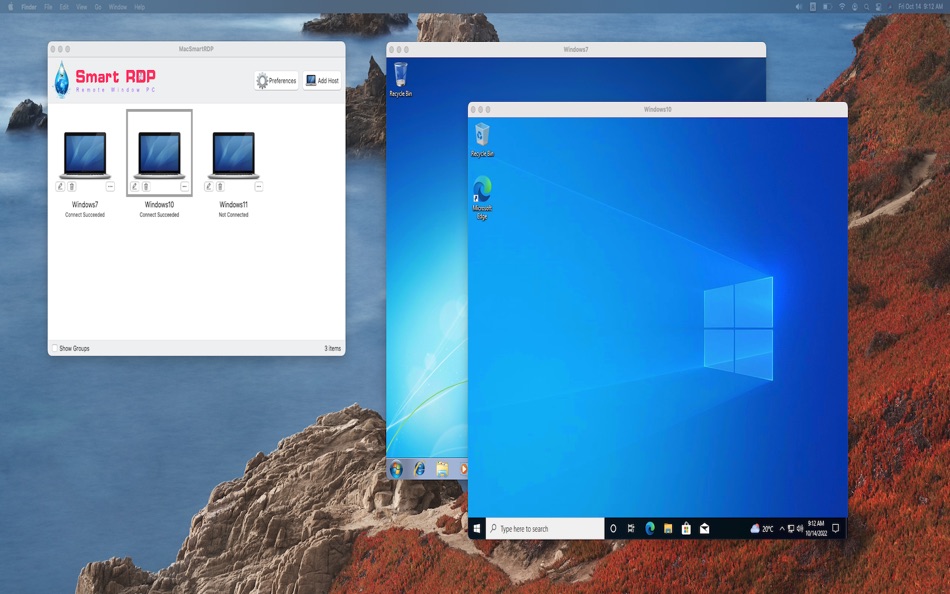Open more options for Windows10 host
Image resolution: width=950 pixels, height=594 pixels.
(x=185, y=187)
